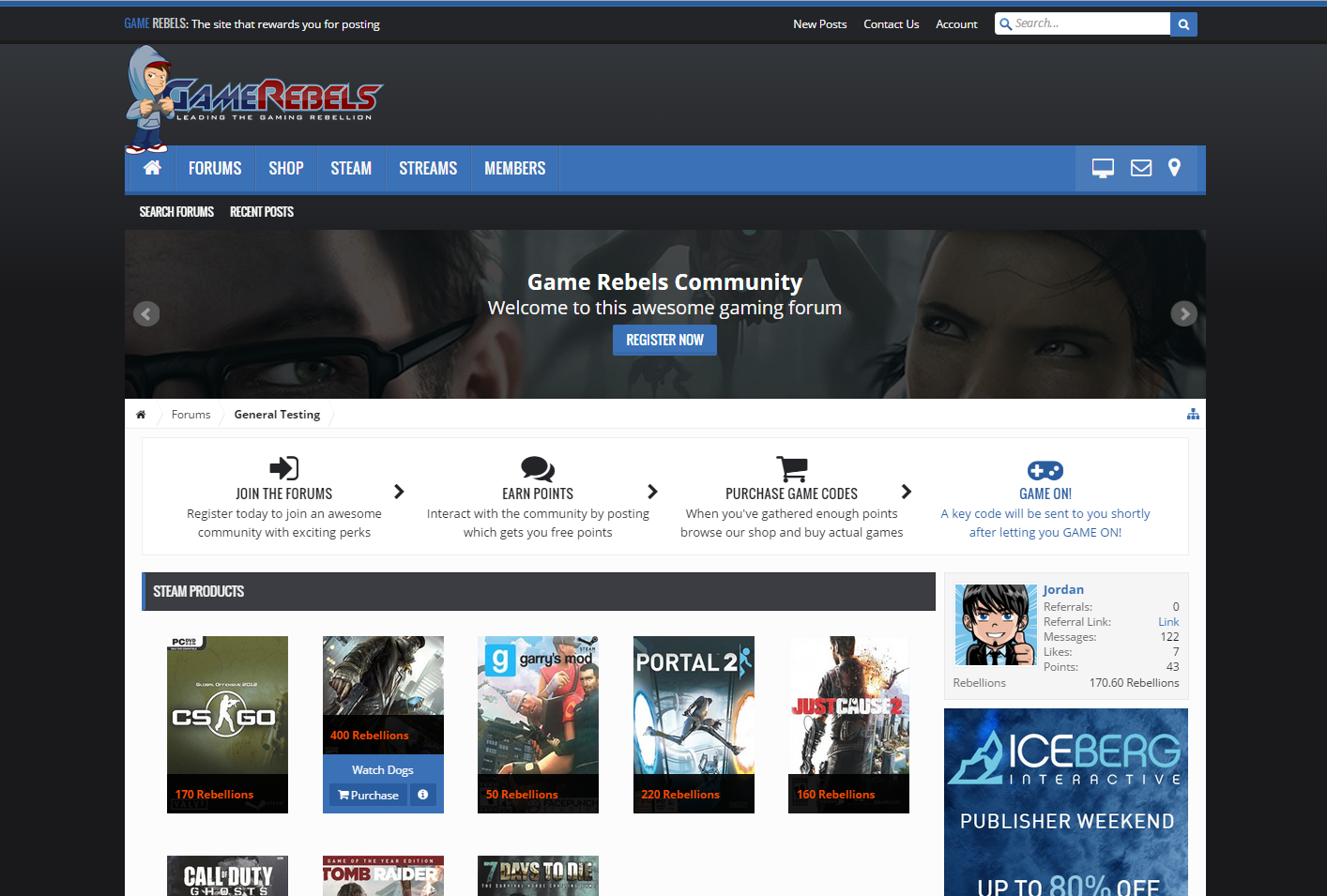The height and width of the screenshot is (896, 1327).
Task: Advance slider with right arrow
Action: click(1184, 313)
